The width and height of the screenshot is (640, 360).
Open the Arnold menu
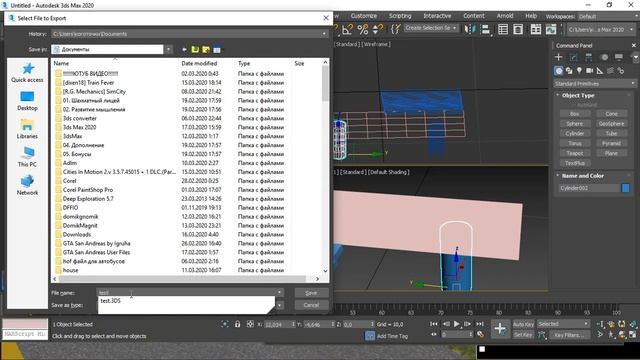(x=505, y=16)
